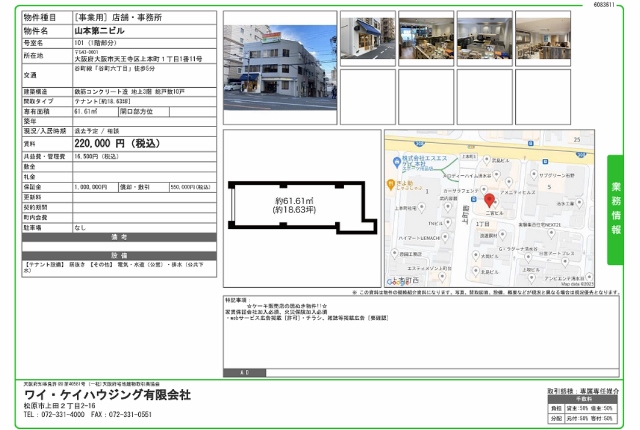This screenshot has width=640, height=430.
Task: Click the AD label bar
Action: click(x=244, y=372)
